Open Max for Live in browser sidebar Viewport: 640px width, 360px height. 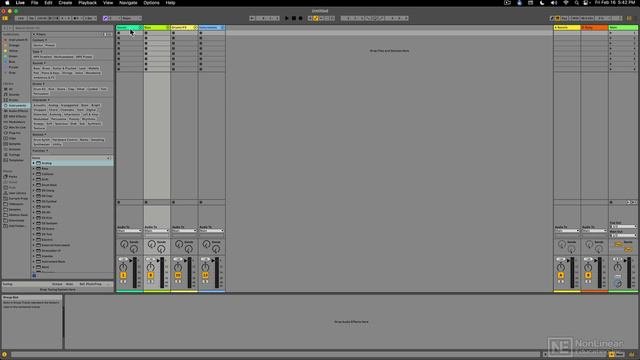point(16,127)
